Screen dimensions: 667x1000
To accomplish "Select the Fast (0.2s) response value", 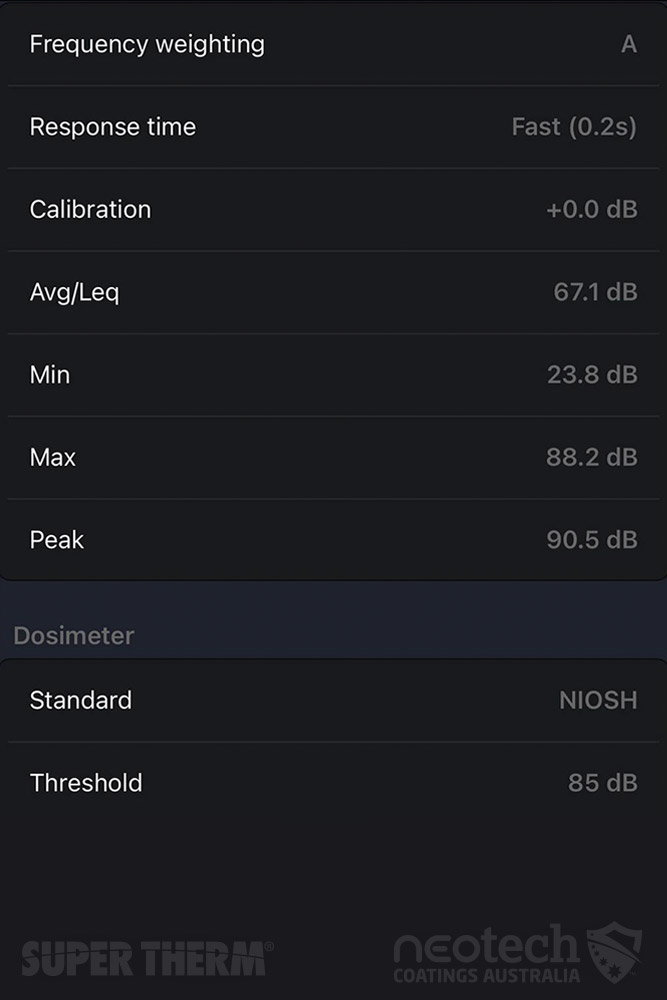I will [574, 127].
